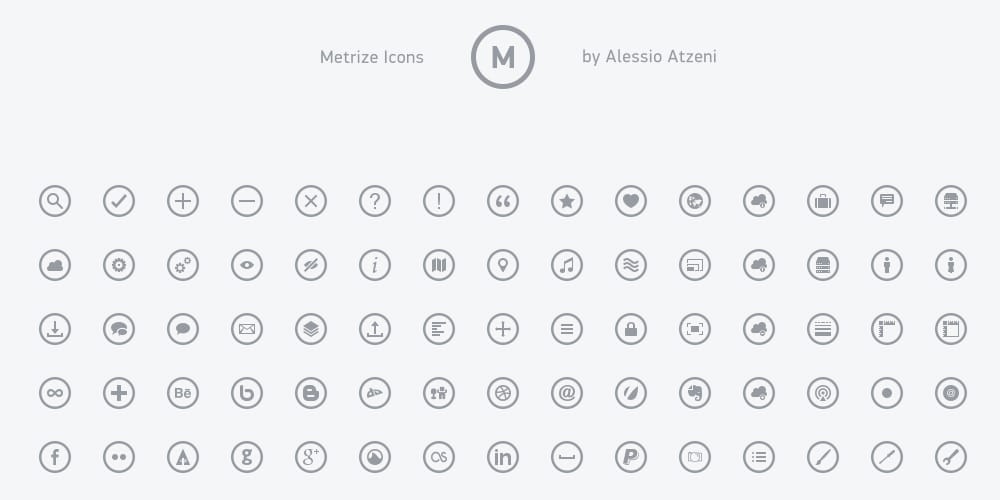
Task: Select the Behance Be icon
Action: click(x=183, y=393)
